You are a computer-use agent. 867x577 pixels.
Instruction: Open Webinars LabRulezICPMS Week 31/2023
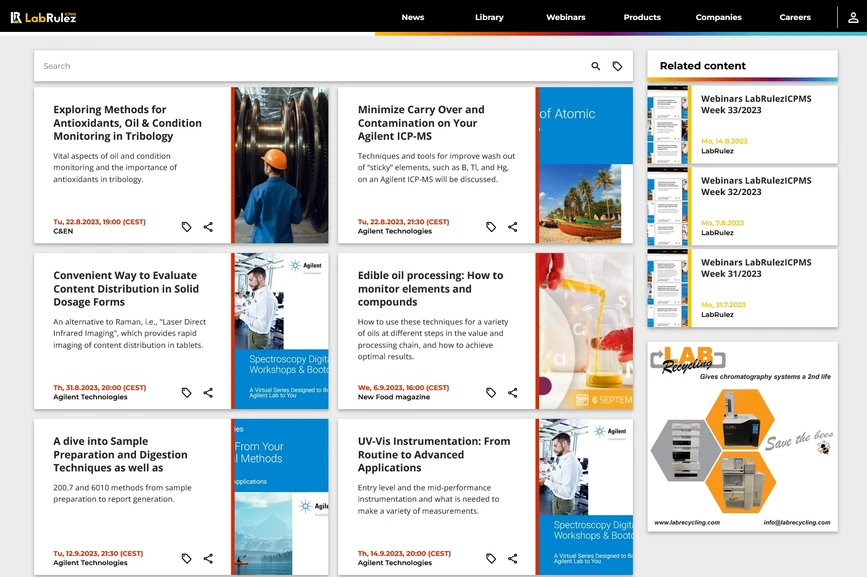tap(756, 268)
